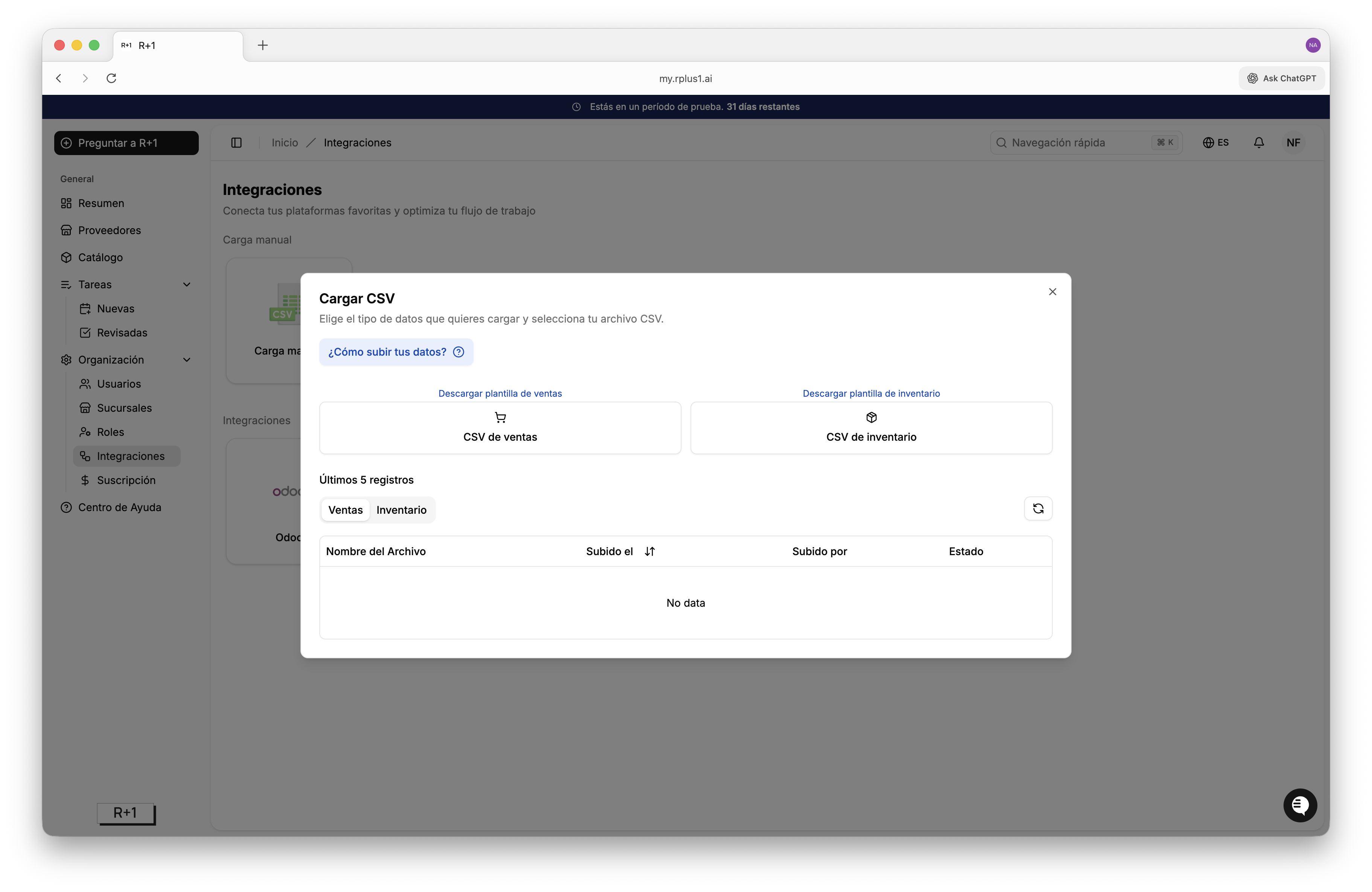Download the sales template link
The height and width of the screenshot is (892, 1372).
point(500,394)
